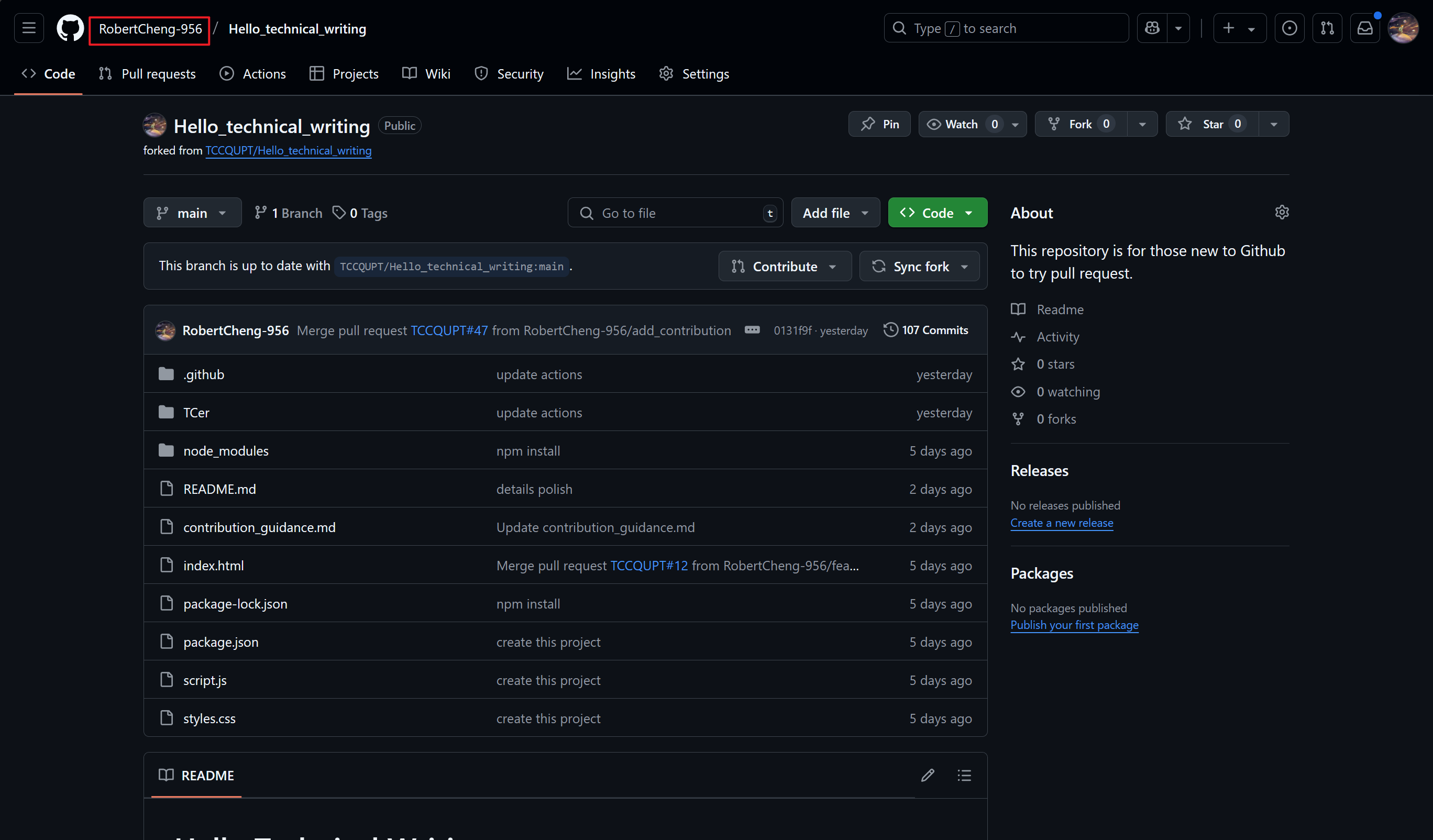Screen dimensions: 1433x840
Task: Open the TCCQUPT/Hello_technical_writing upstream link
Action: point(288,150)
